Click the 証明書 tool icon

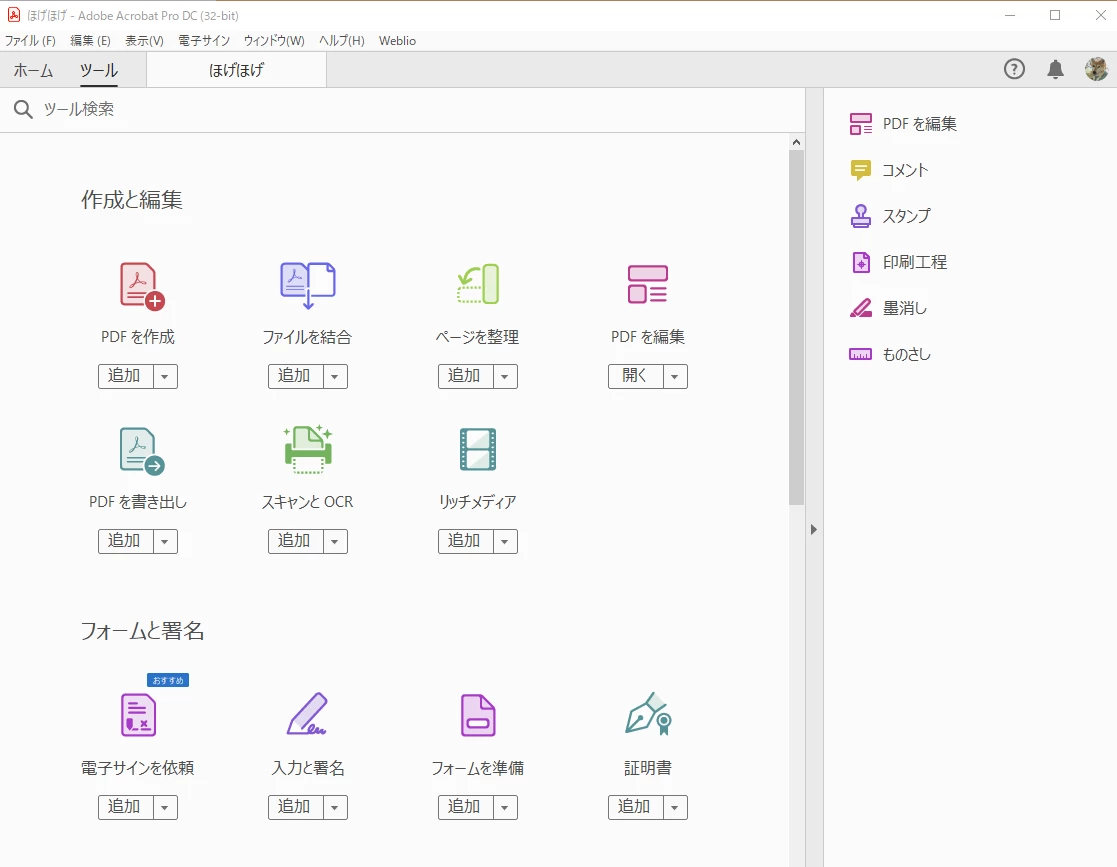(648, 714)
